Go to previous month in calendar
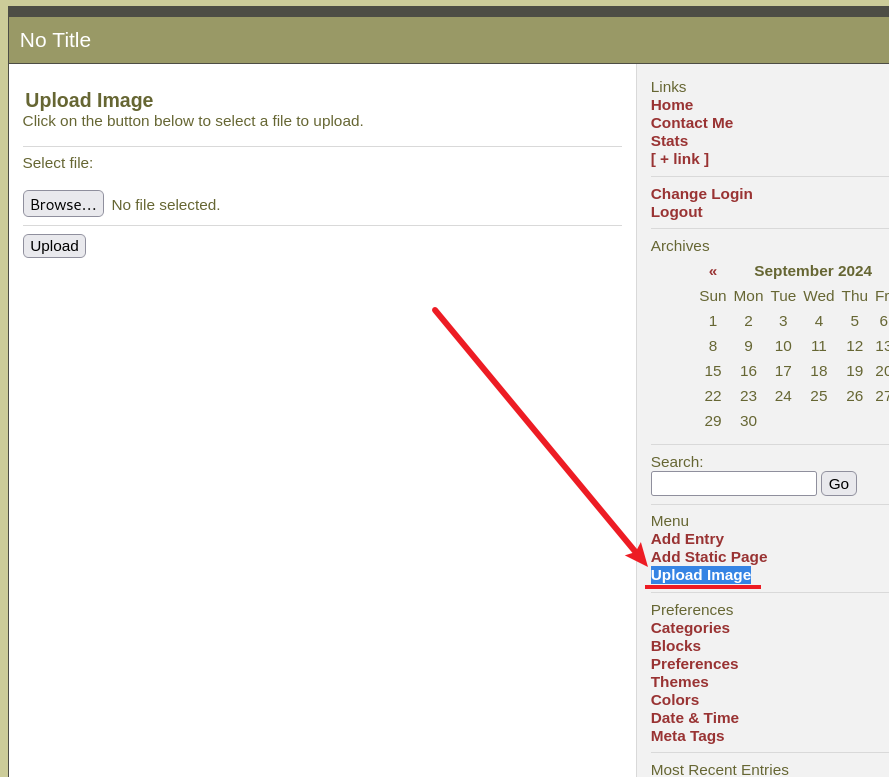The image size is (889, 777). pos(713,271)
